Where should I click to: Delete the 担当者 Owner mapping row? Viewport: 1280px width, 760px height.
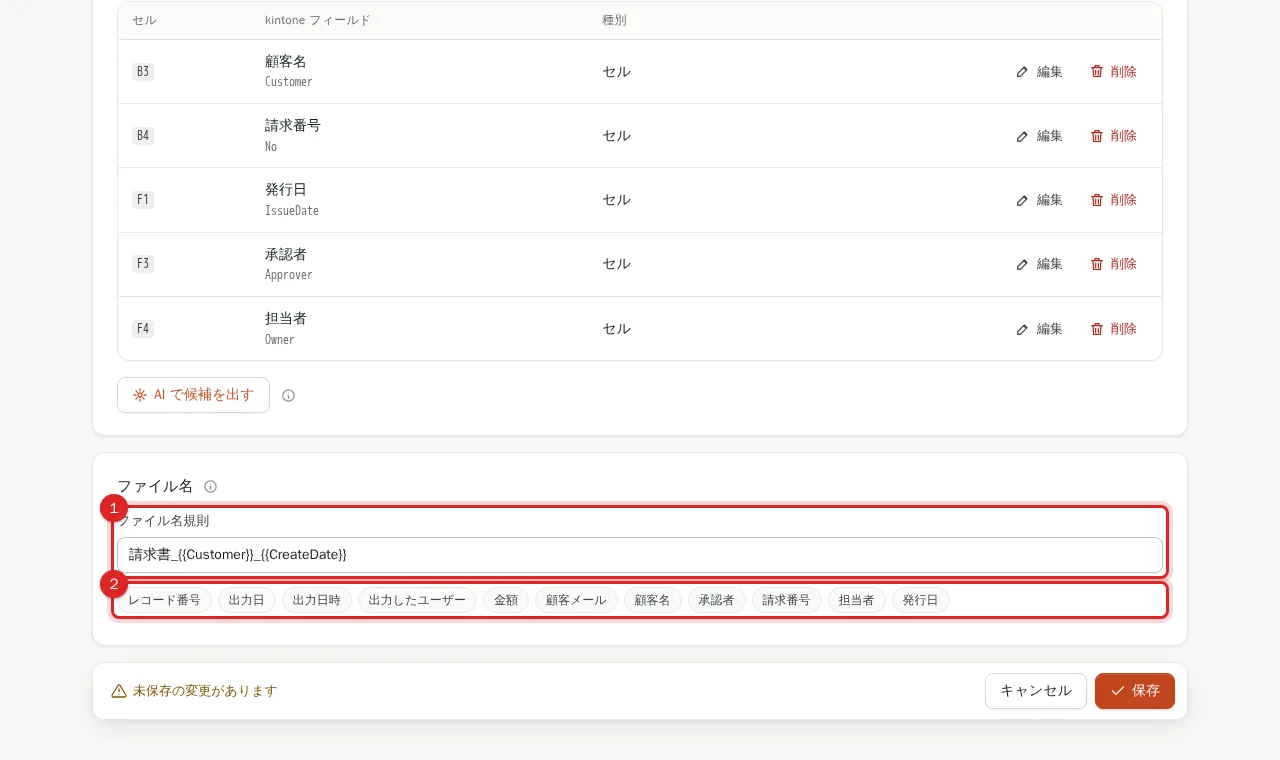[1113, 329]
